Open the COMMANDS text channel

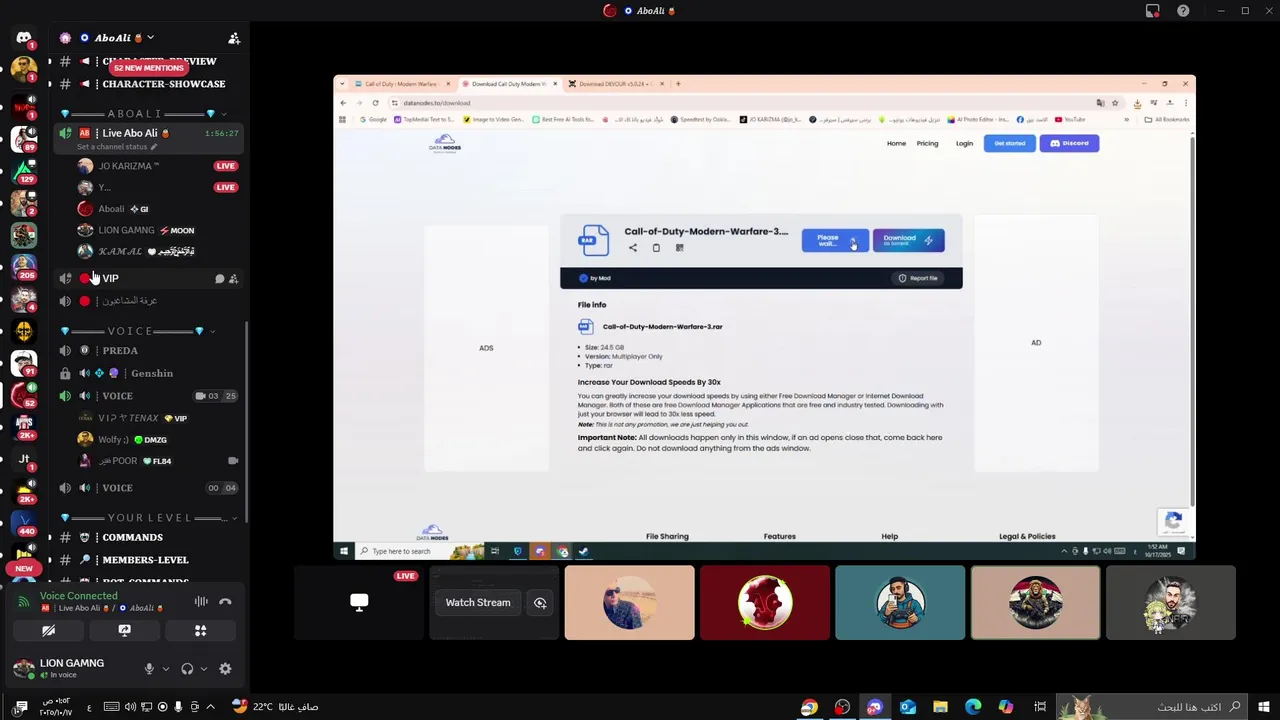(148, 538)
